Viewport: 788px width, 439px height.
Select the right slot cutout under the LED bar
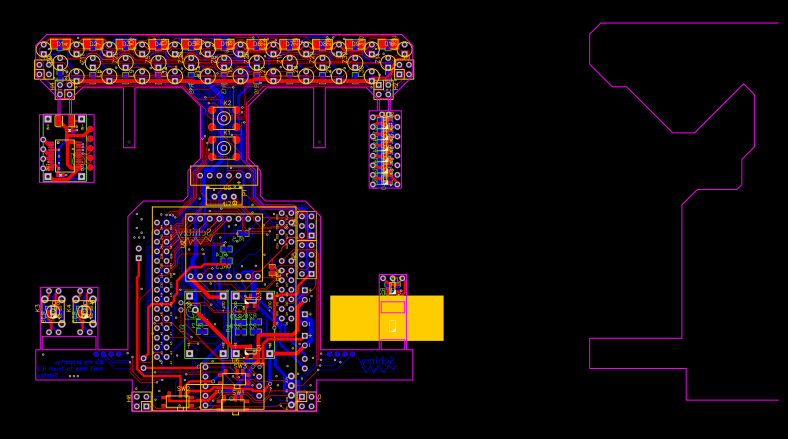(x=319, y=118)
